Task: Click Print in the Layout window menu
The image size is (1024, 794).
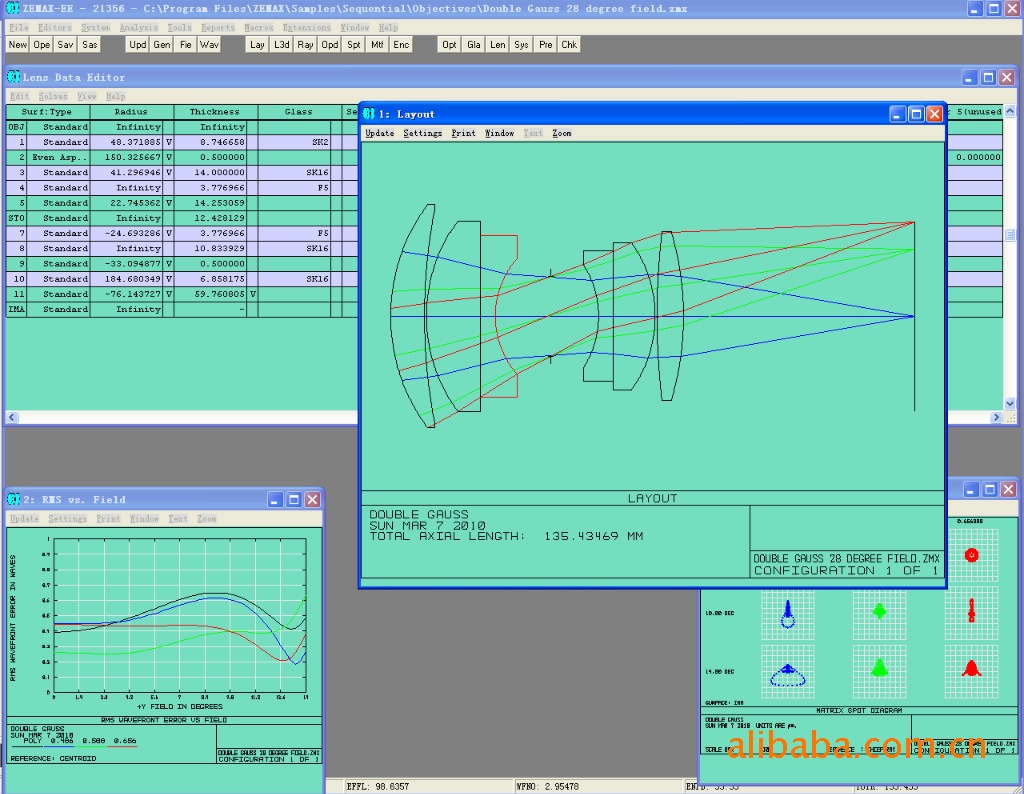Action: [x=464, y=133]
